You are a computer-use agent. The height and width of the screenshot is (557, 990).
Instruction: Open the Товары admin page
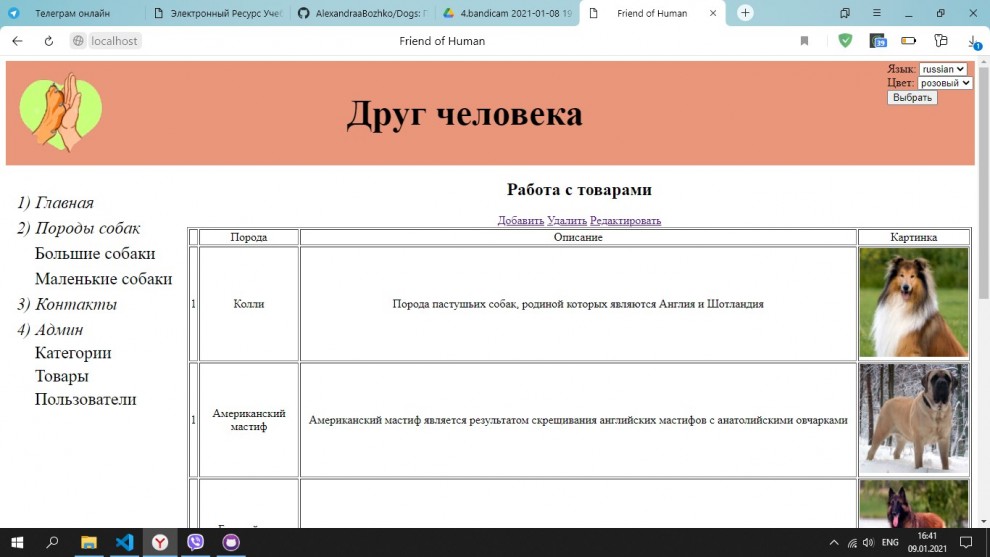point(61,376)
